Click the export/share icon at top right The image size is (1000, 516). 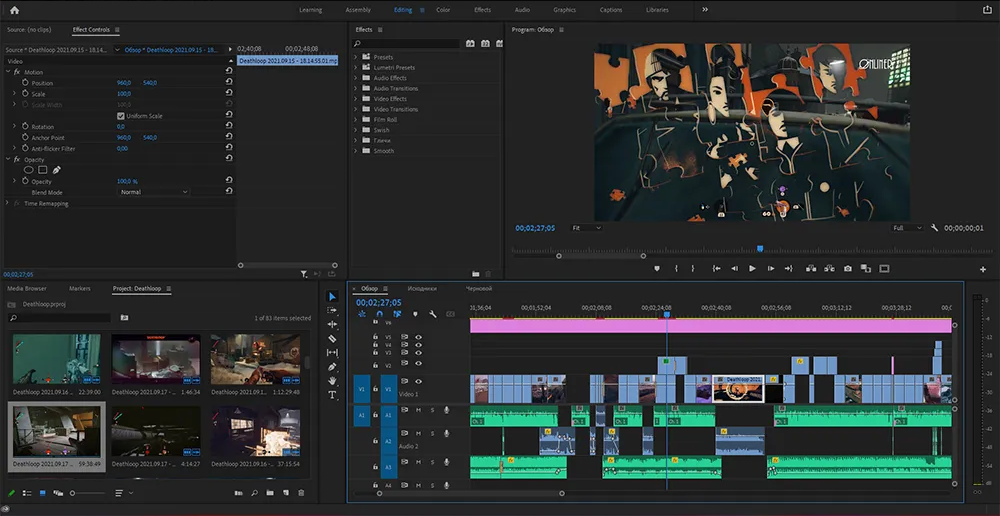pos(987,10)
